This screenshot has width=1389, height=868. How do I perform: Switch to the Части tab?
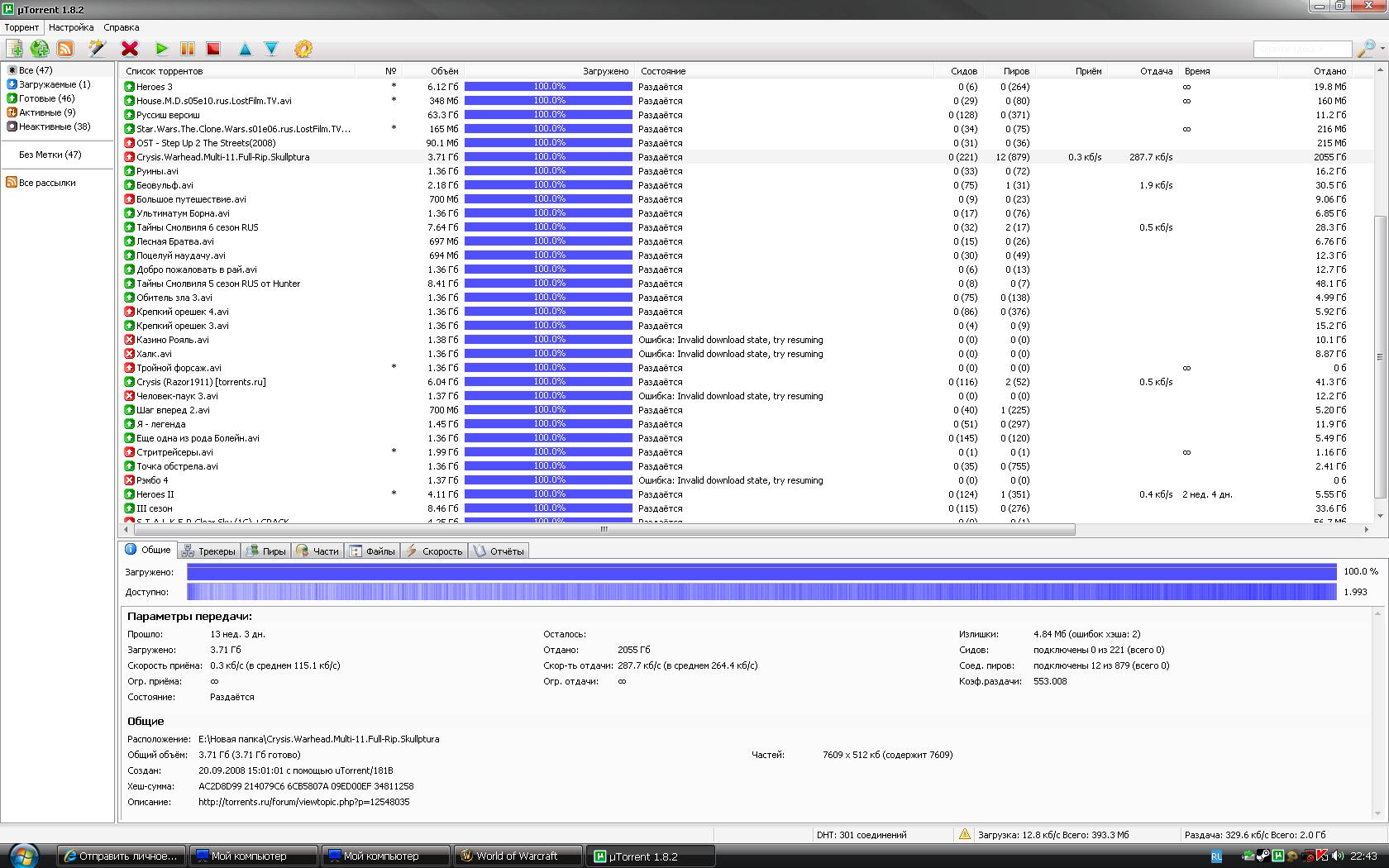pos(318,551)
